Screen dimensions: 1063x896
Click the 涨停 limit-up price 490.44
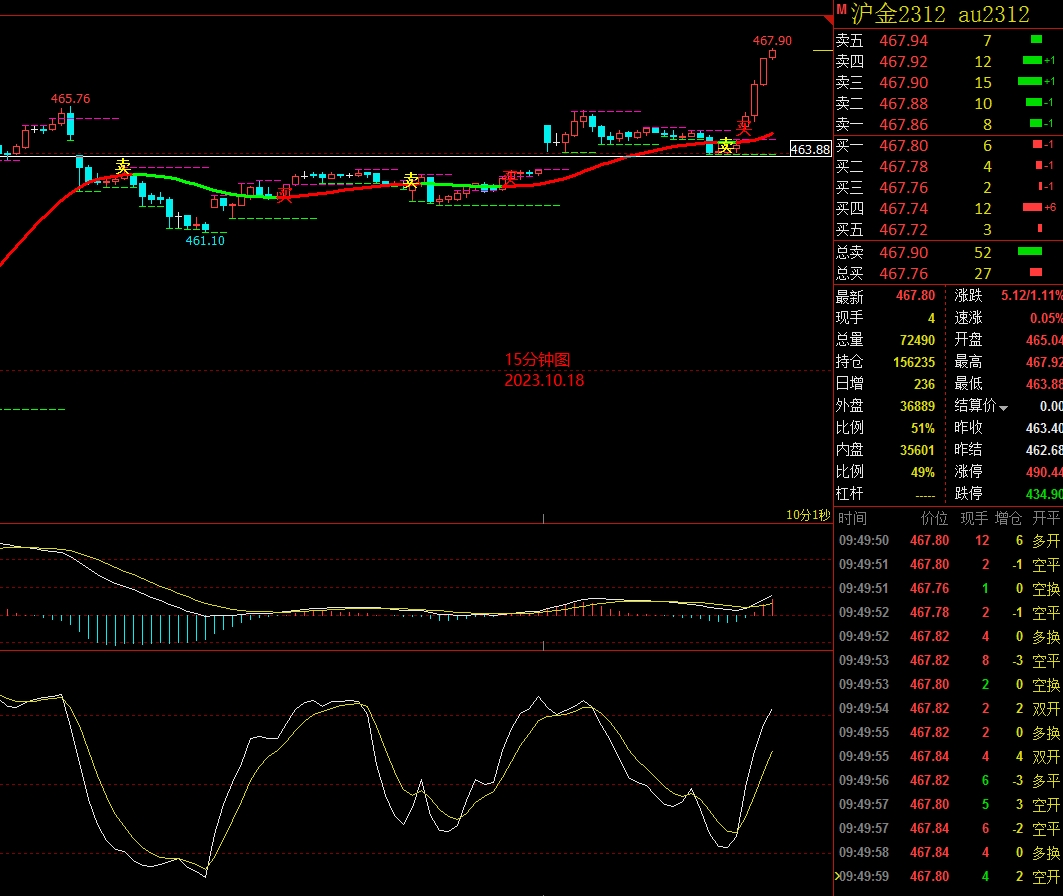point(1044,471)
